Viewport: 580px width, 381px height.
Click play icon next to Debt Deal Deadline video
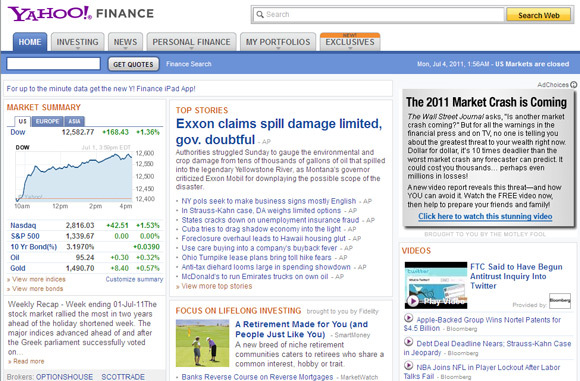click(x=408, y=342)
